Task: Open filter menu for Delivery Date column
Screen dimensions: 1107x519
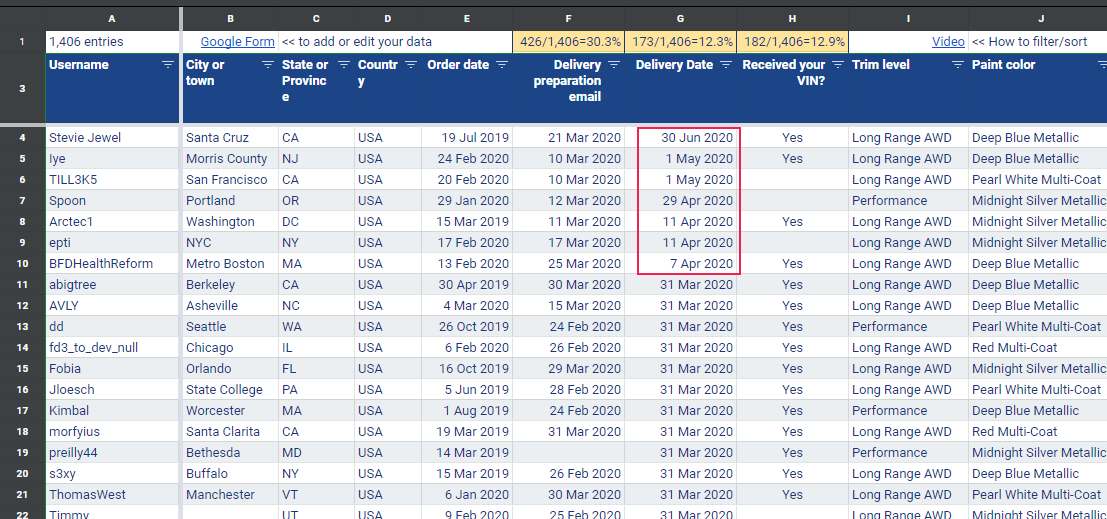Action: click(x=726, y=65)
